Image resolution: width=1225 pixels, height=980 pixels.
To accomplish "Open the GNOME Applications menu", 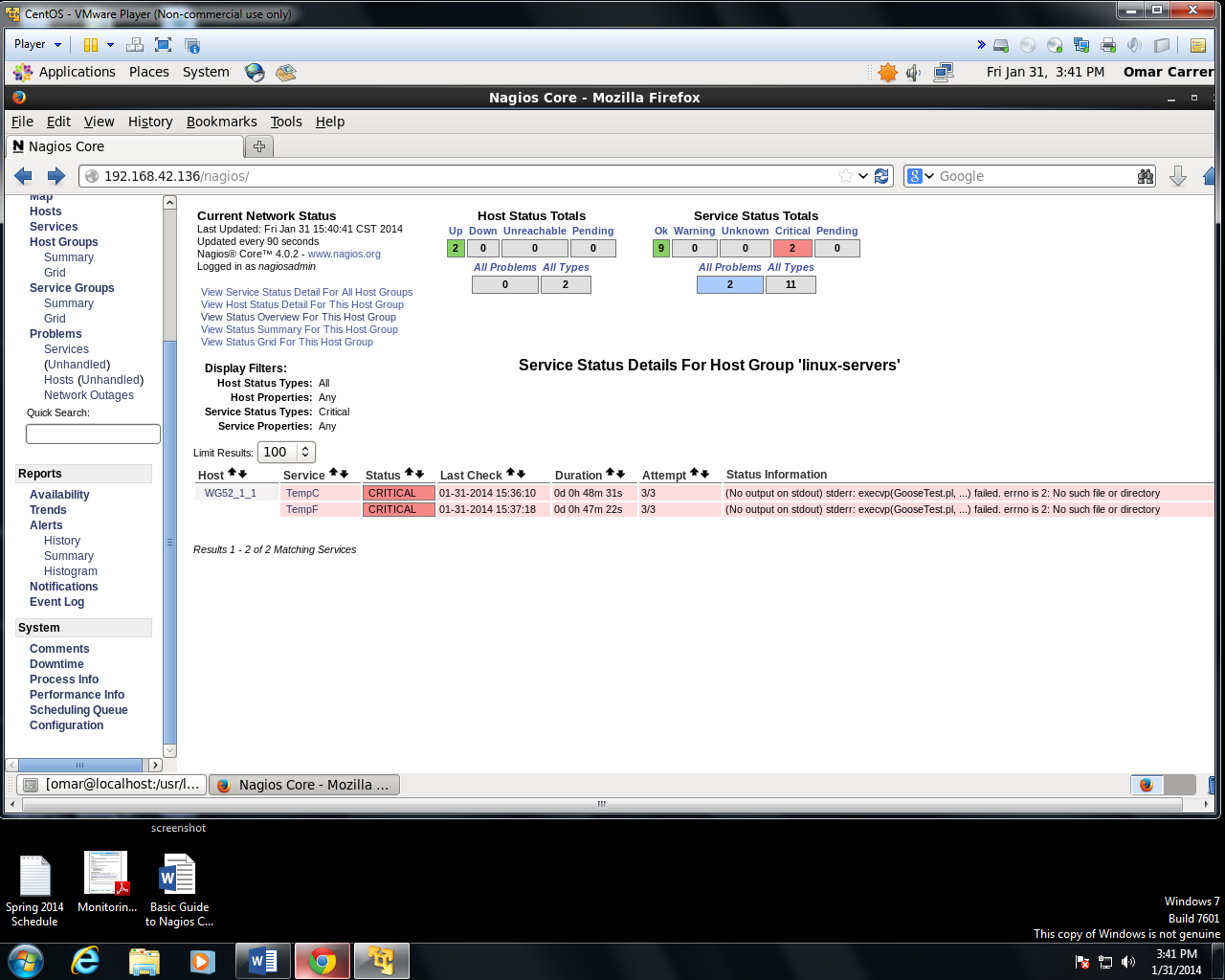I will coord(76,72).
